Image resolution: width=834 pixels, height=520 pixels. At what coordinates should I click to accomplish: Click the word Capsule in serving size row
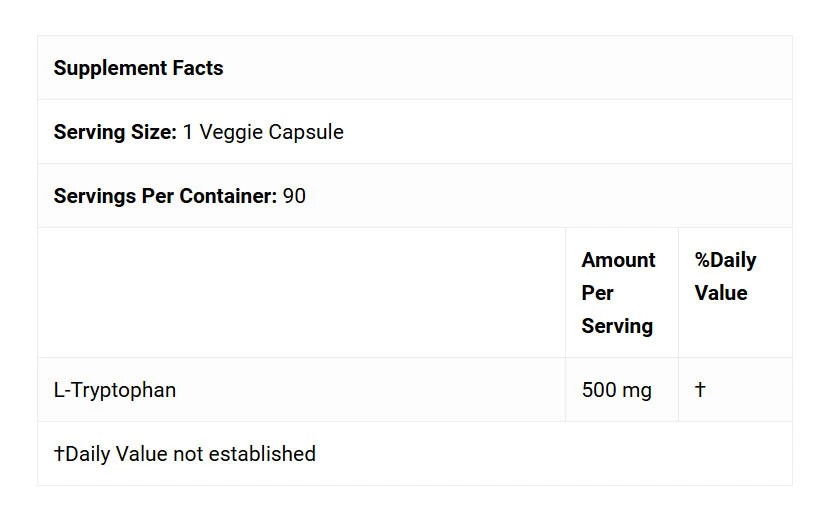(306, 132)
